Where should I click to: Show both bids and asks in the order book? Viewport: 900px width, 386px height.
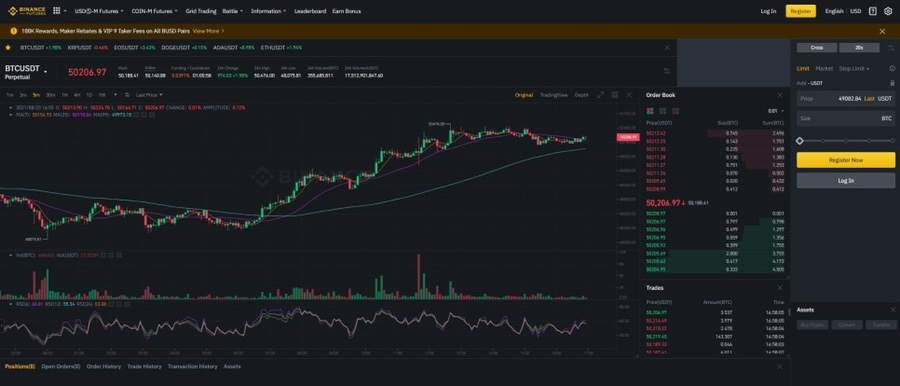pos(650,111)
